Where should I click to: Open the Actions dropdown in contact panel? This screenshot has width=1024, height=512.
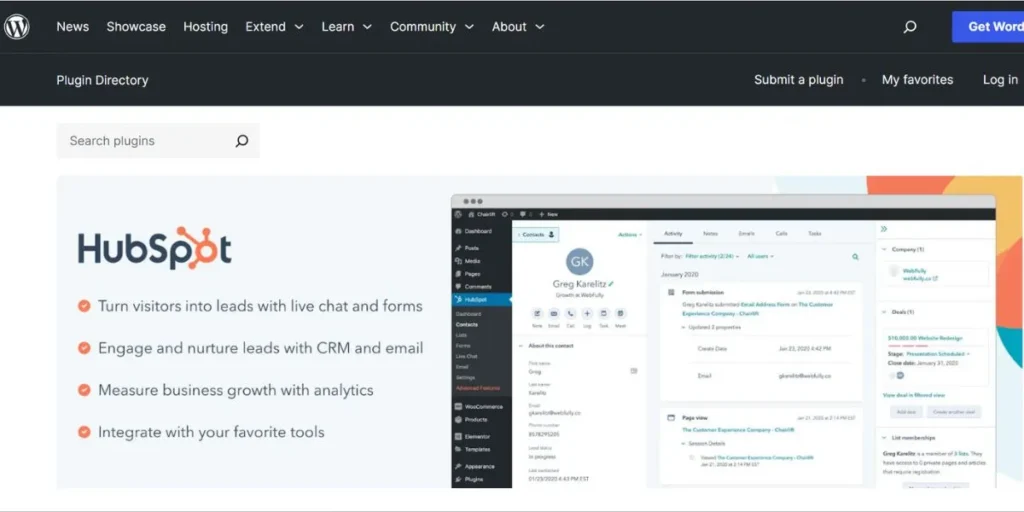tap(630, 234)
